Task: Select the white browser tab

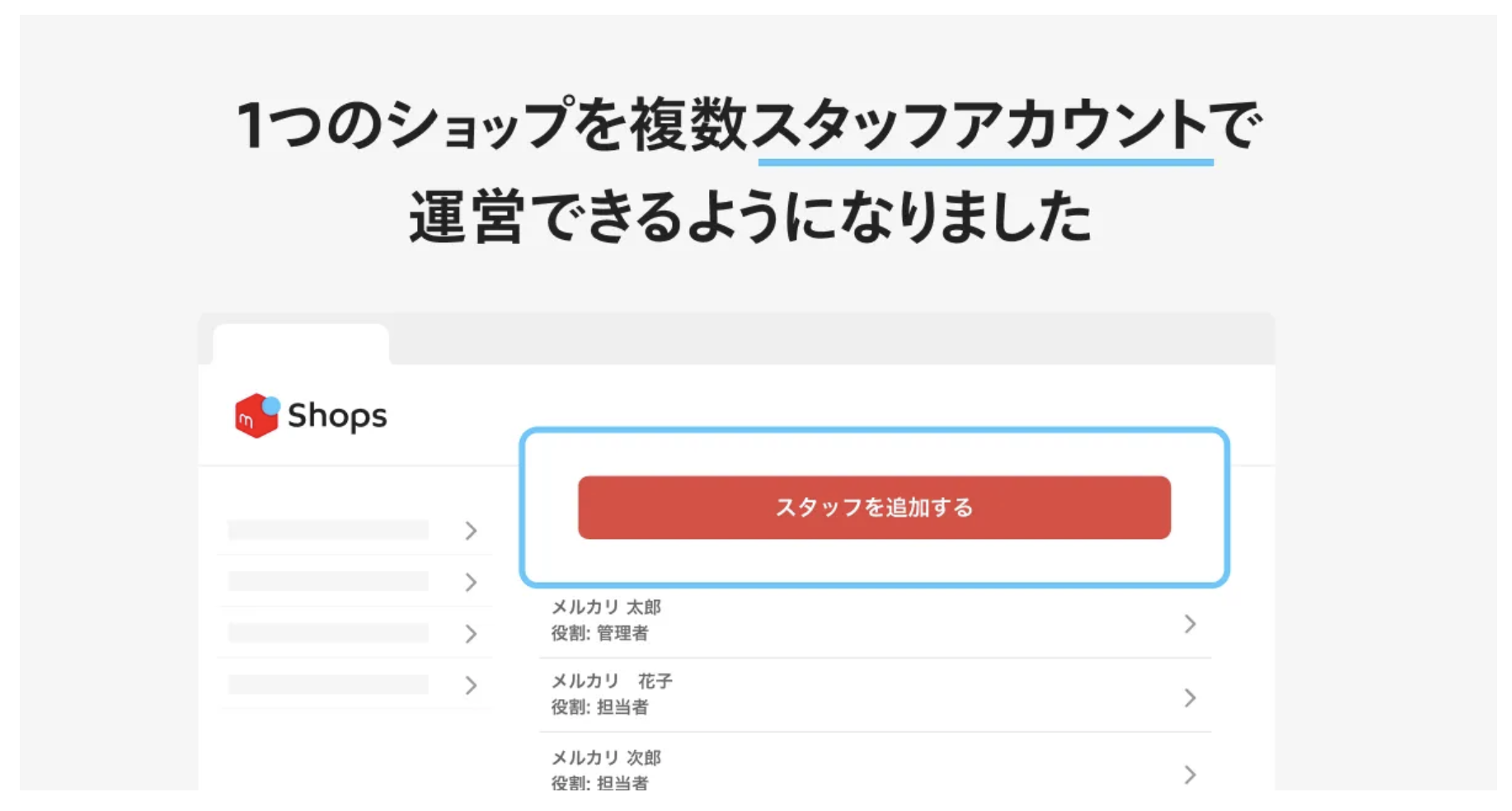Action: [x=301, y=344]
